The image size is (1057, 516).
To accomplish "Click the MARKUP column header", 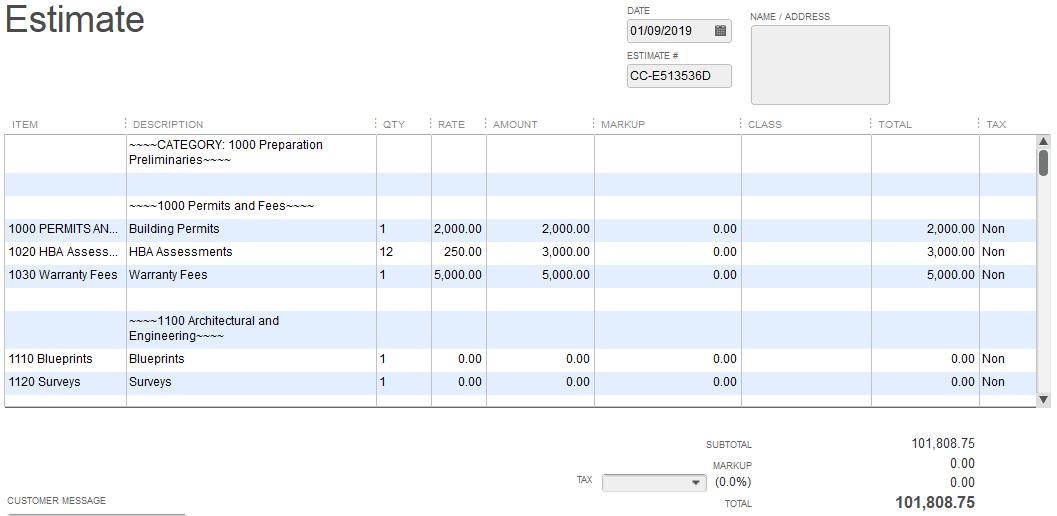I will 623,125.
